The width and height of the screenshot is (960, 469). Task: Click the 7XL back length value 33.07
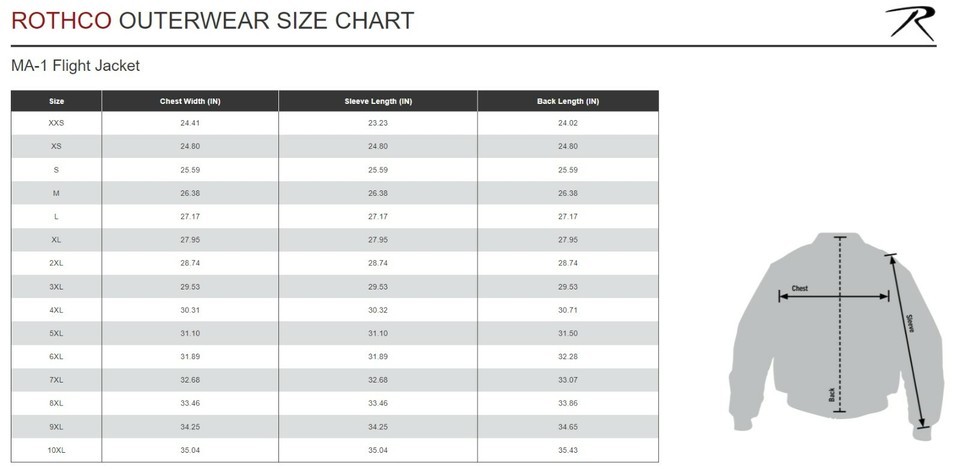click(x=568, y=380)
